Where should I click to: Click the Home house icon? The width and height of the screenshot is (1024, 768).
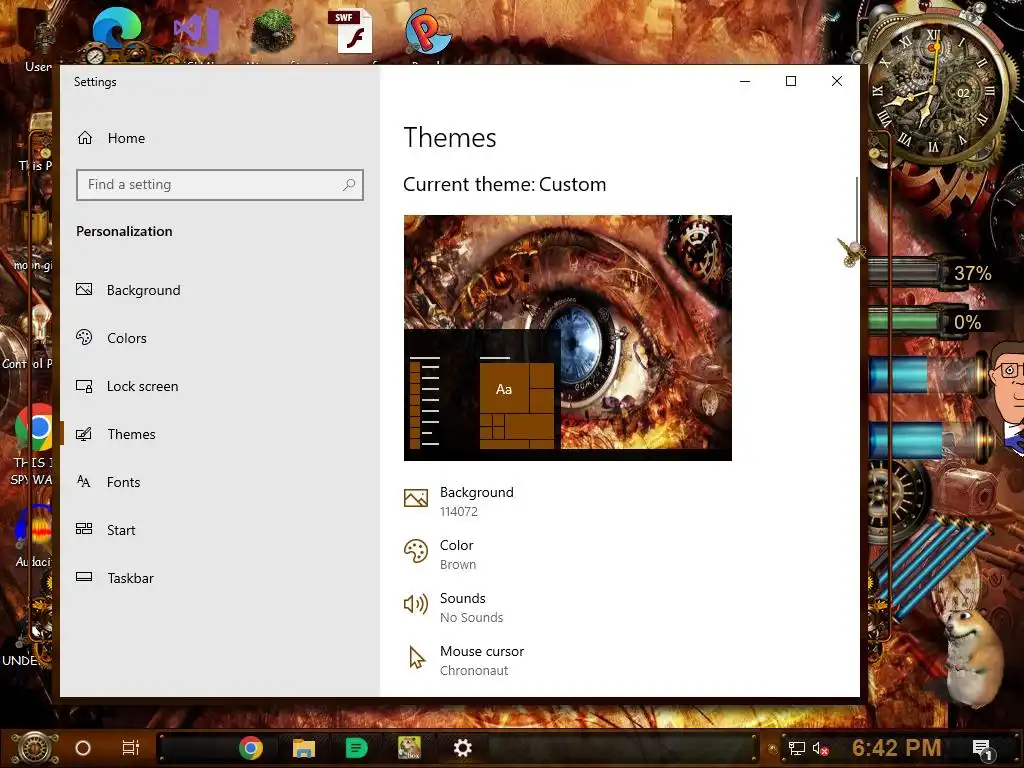coord(85,138)
